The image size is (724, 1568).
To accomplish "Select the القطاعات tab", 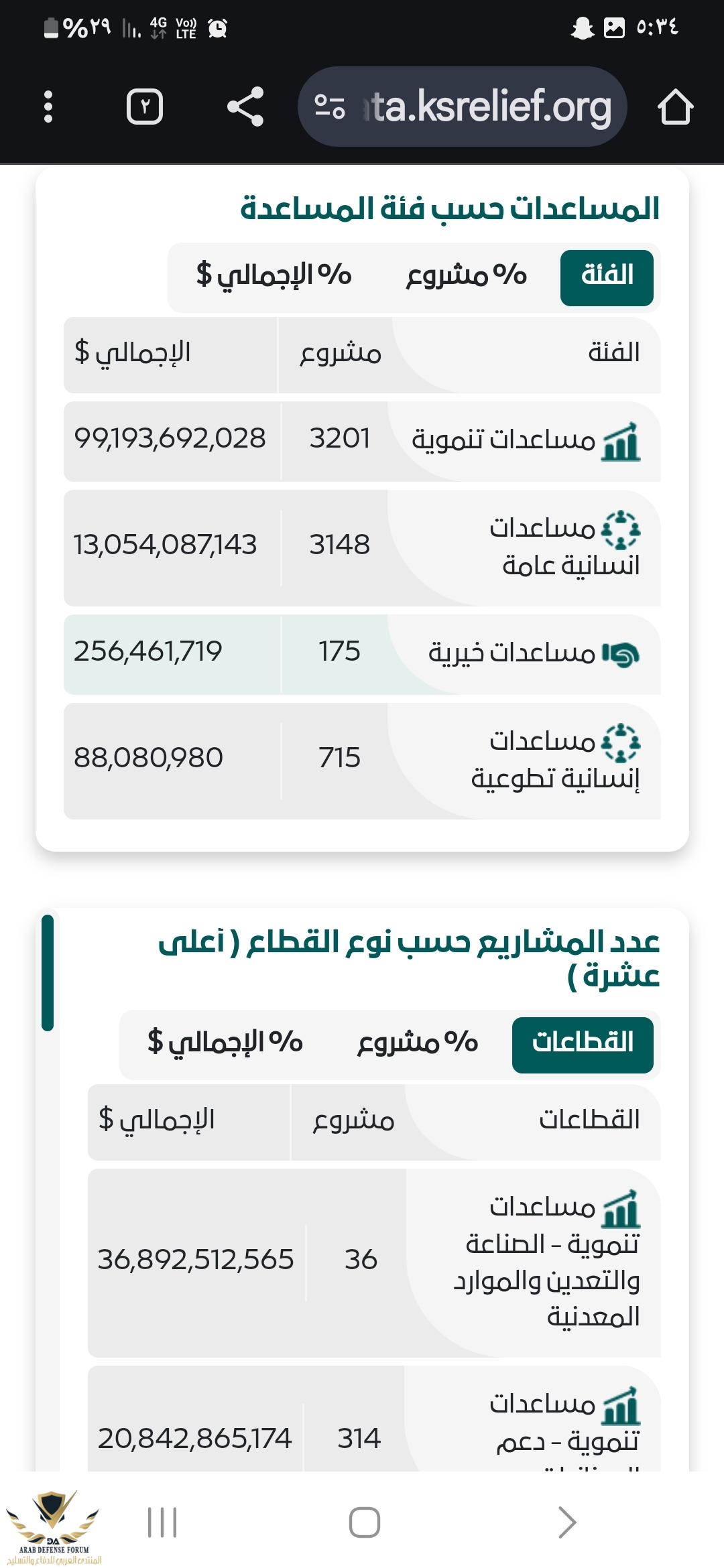I will click(x=583, y=1045).
